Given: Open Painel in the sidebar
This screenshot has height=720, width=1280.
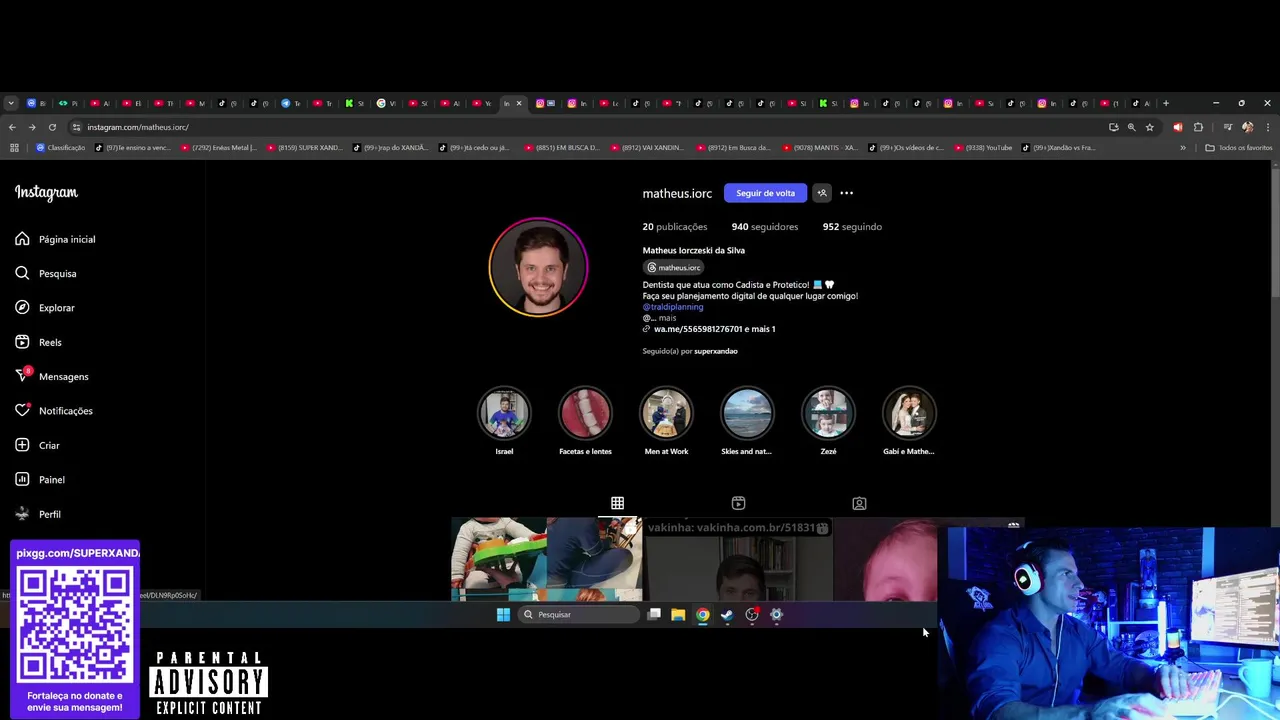Looking at the screenshot, I should pos(40,479).
